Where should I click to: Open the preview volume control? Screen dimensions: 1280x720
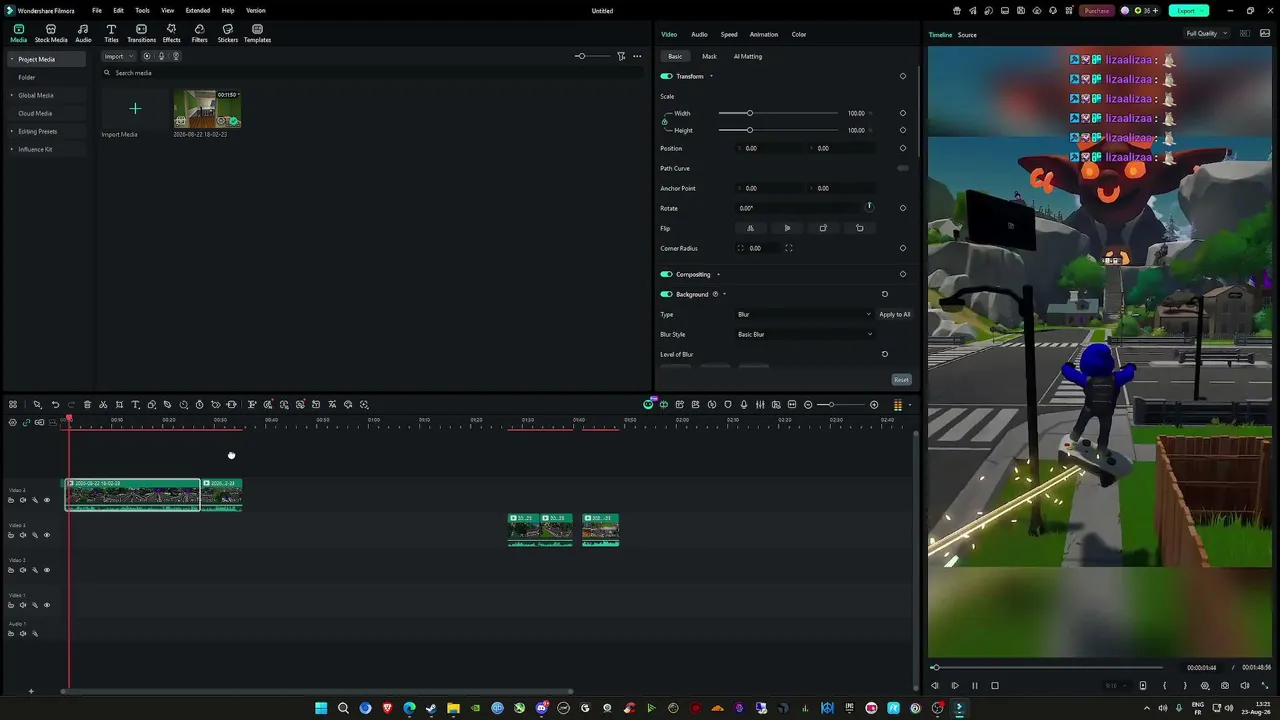[1245, 686]
